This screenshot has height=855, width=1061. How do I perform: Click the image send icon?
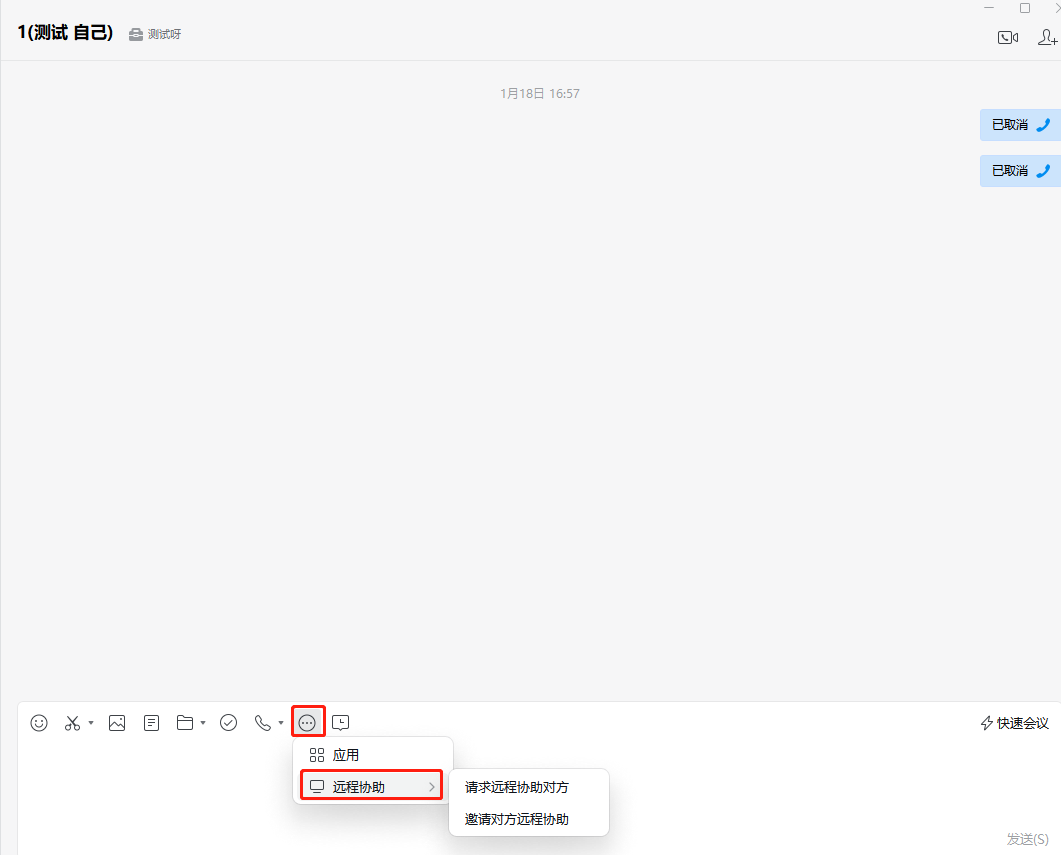[117, 722]
